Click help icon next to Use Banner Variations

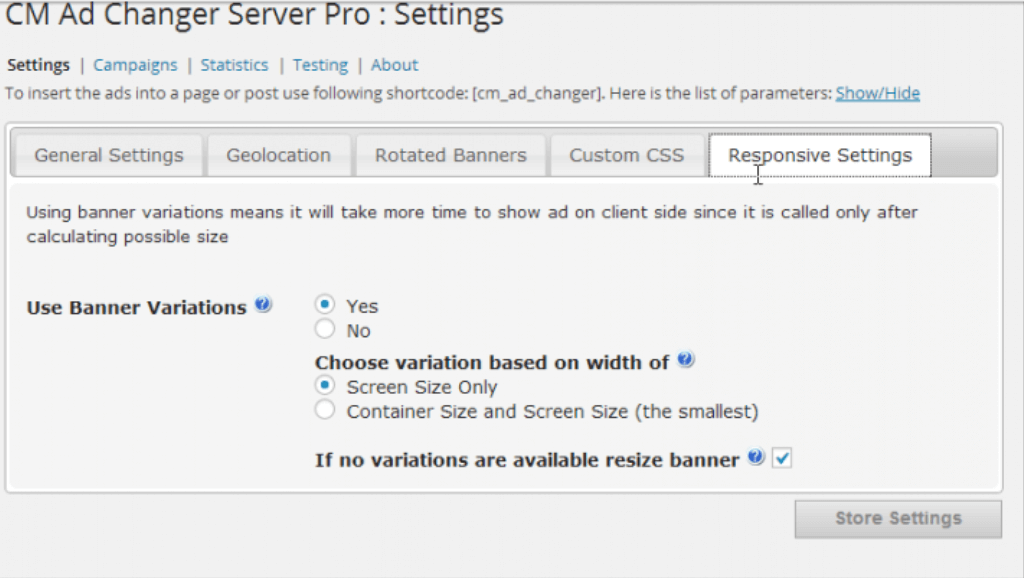click(x=263, y=305)
